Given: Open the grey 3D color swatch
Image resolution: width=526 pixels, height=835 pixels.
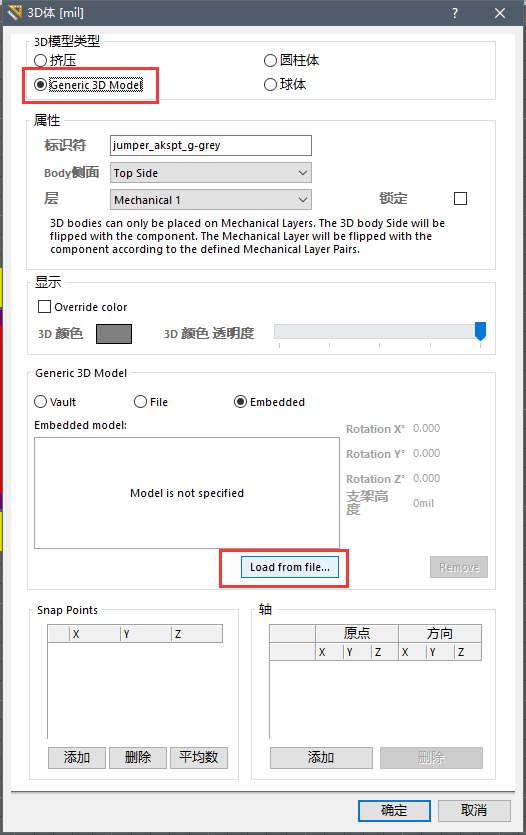Looking at the screenshot, I should pos(114,334).
